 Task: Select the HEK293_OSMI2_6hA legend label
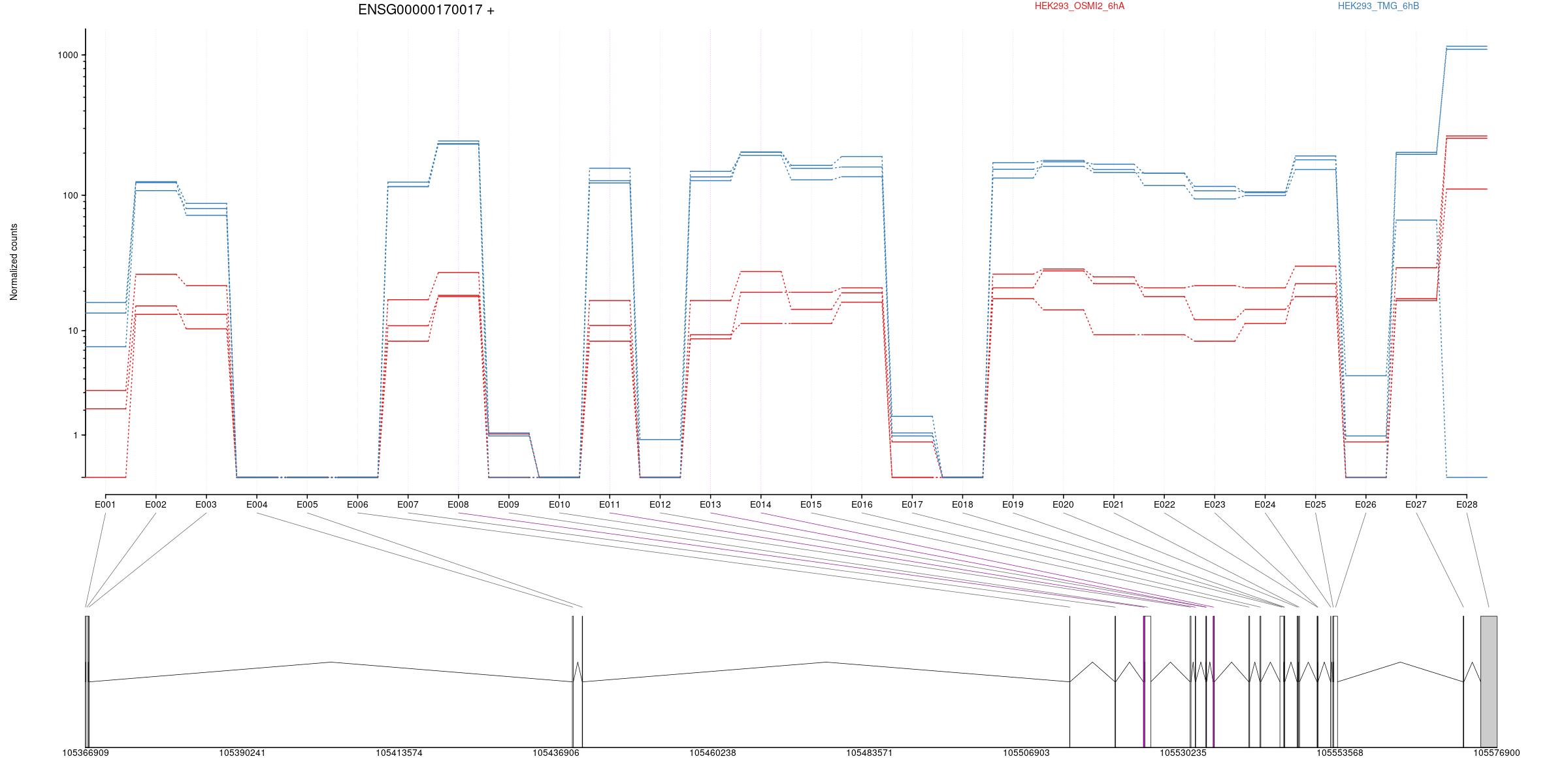[1079, 6]
